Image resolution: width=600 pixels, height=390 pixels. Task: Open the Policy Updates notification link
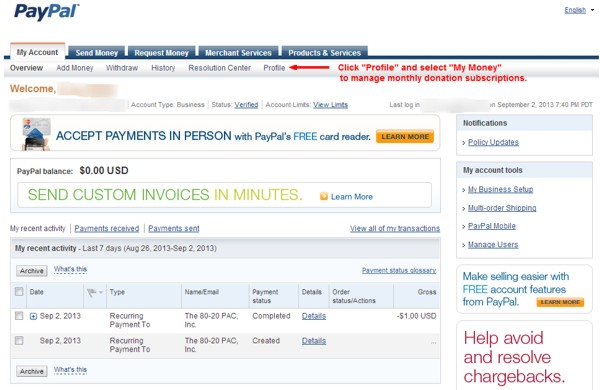[493, 142]
